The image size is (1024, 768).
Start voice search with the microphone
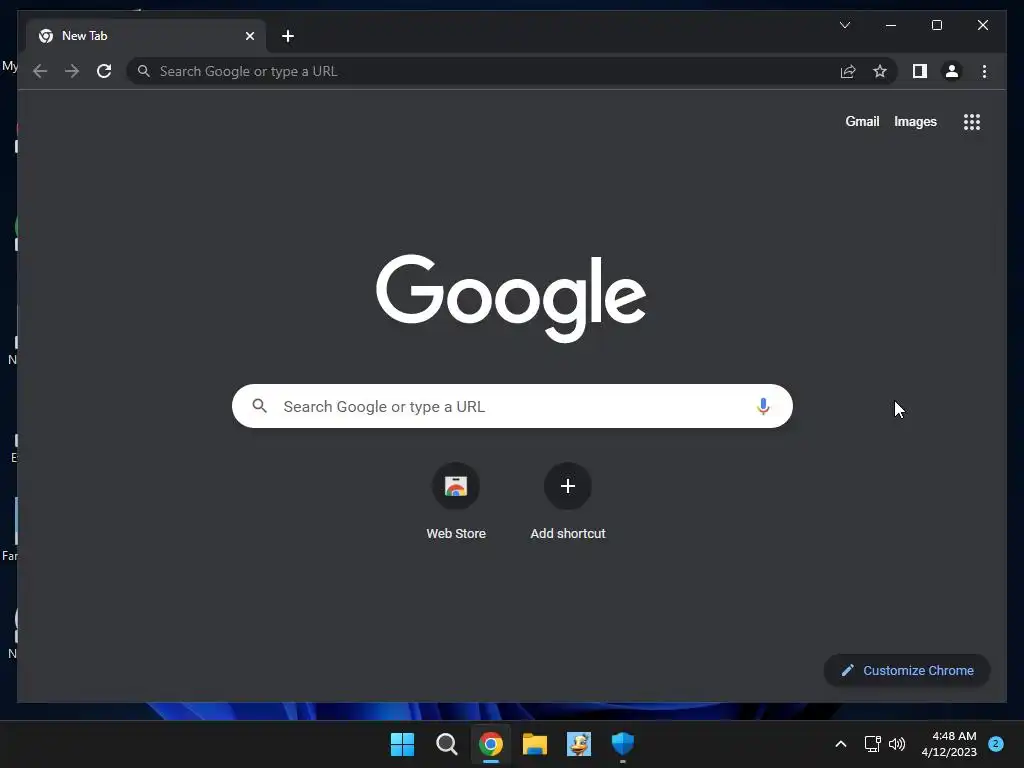click(x=763, y=406)
